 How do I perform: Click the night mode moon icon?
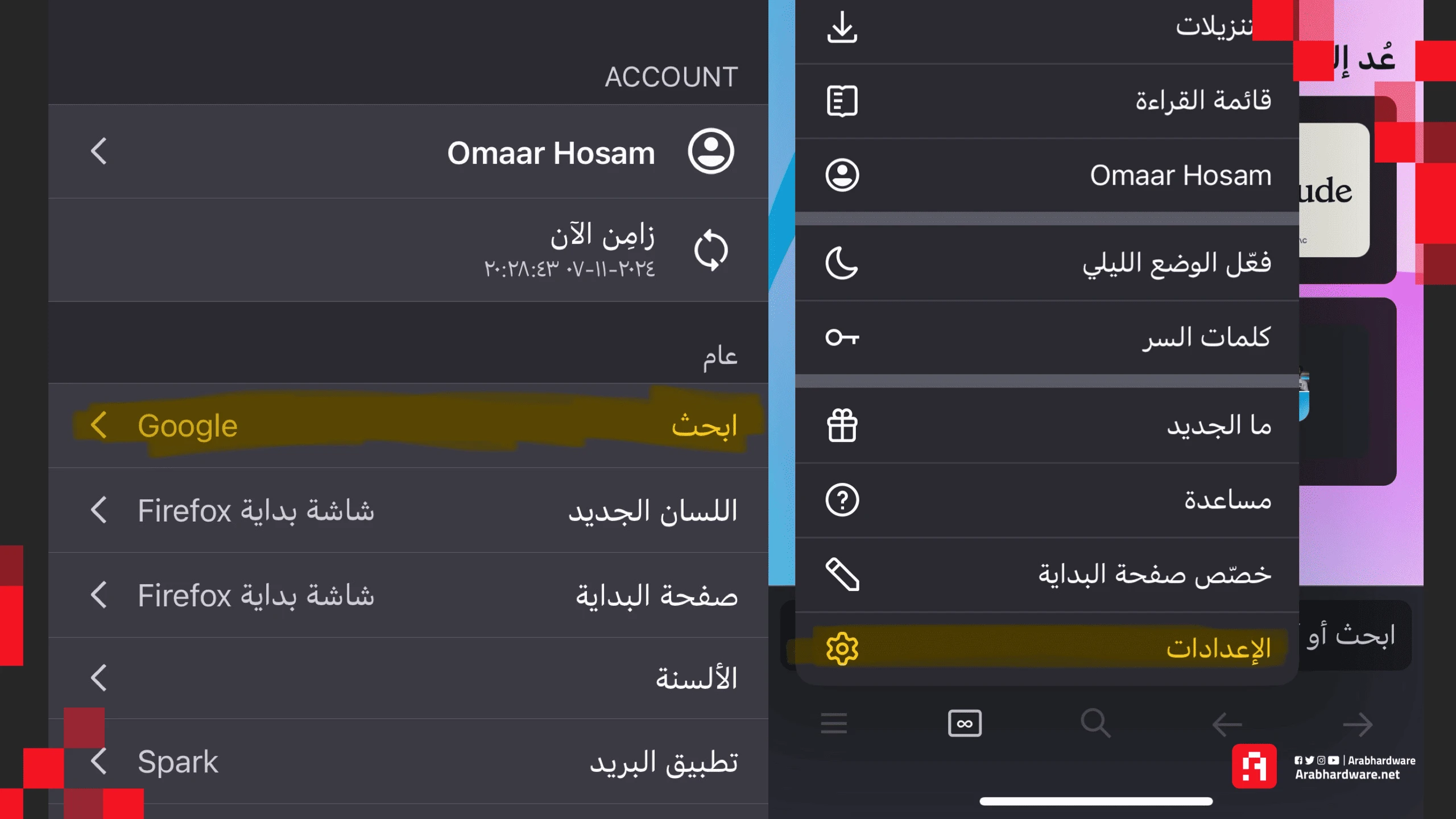tap(842, 263)
